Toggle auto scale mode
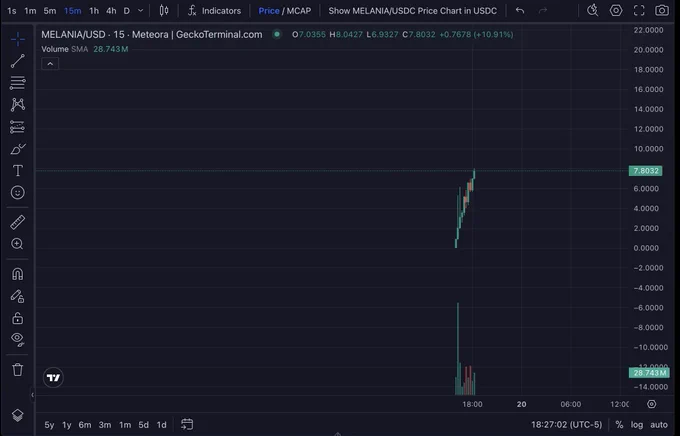The image size is (680, 436). pyautogui.click(x=659, y=425)
